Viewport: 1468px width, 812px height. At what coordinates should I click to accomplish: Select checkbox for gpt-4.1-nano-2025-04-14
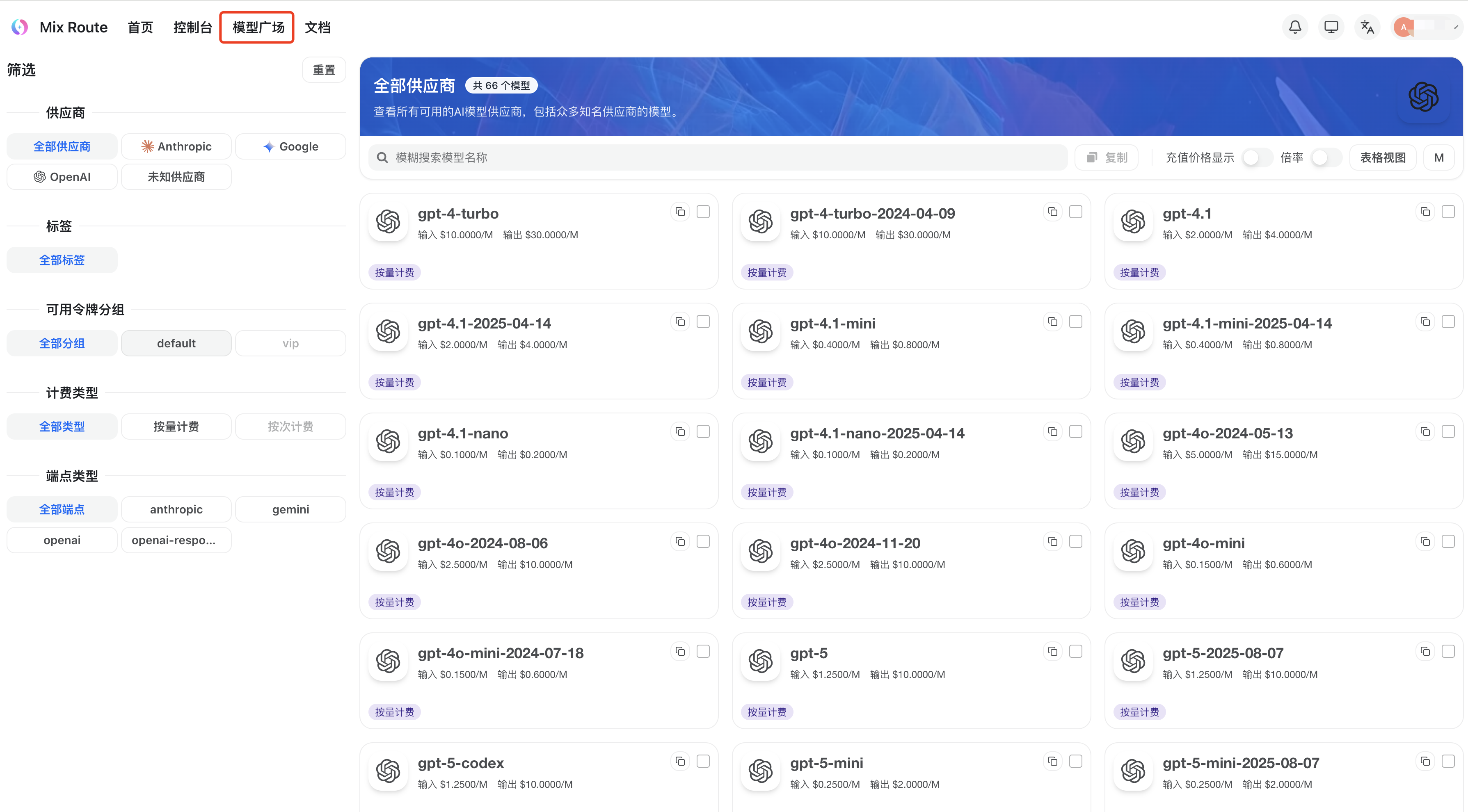pos(1075,431)
